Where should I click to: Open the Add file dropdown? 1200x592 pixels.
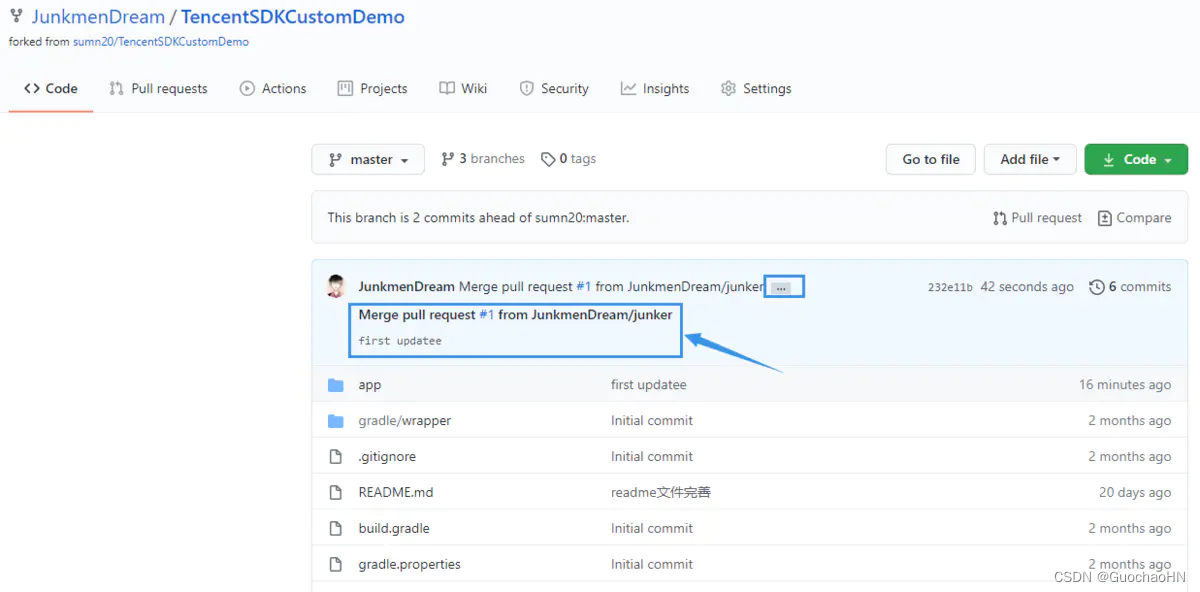[x=1030, y=159]
